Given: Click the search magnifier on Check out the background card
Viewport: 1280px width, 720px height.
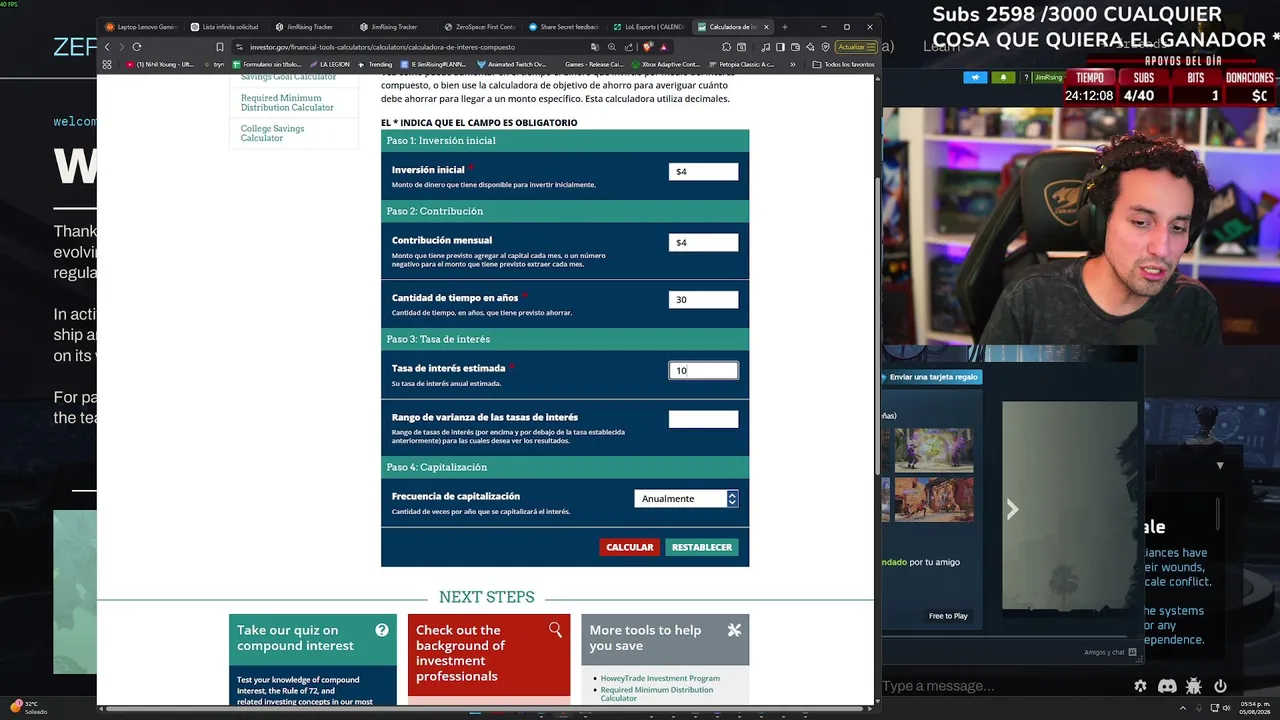Looking at the screenshot, I should pyautogui.click(x=555, y=629).
